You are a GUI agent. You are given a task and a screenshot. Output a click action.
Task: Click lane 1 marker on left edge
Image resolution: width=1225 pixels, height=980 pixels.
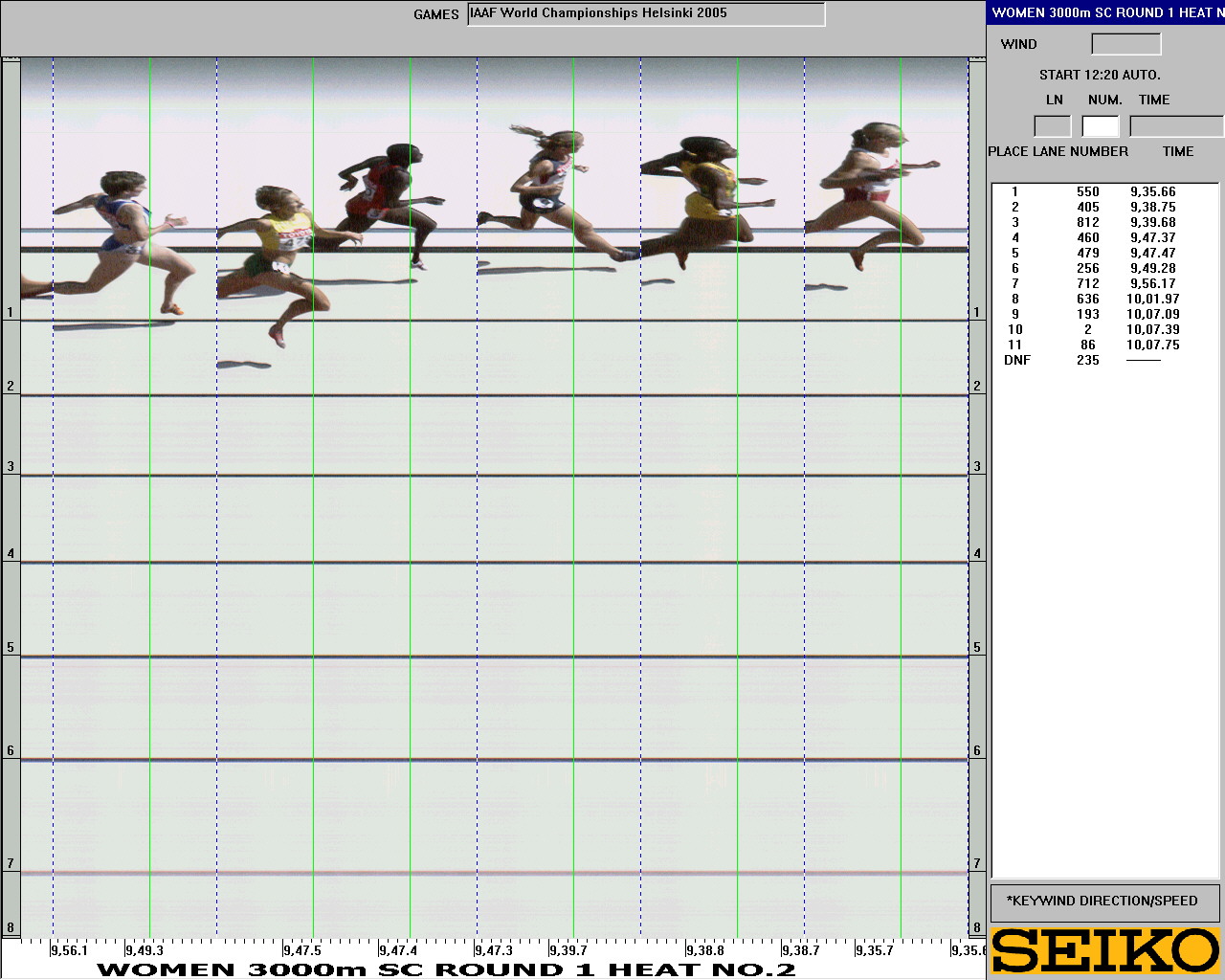(11, 312)
